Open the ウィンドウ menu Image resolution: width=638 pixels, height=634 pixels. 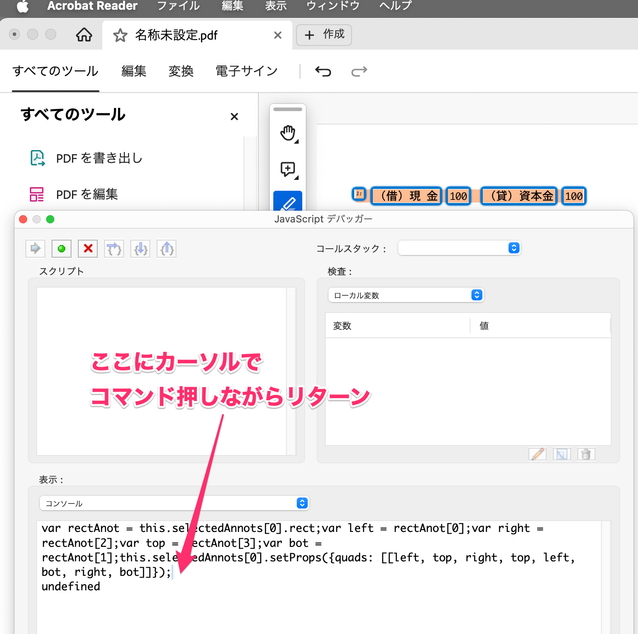[x=333, y=6]
